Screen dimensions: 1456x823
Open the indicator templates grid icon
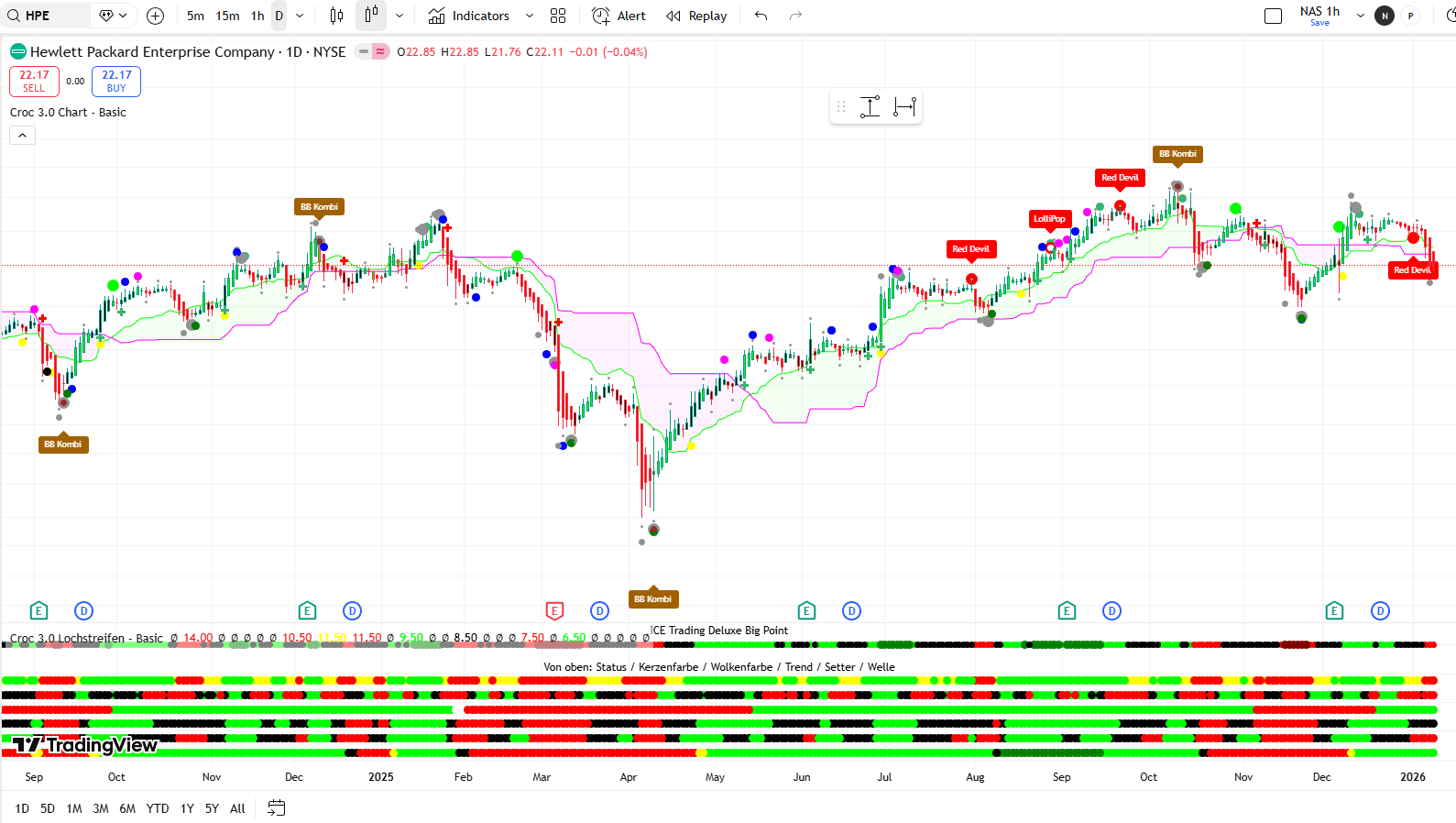[x=558, y=16]
